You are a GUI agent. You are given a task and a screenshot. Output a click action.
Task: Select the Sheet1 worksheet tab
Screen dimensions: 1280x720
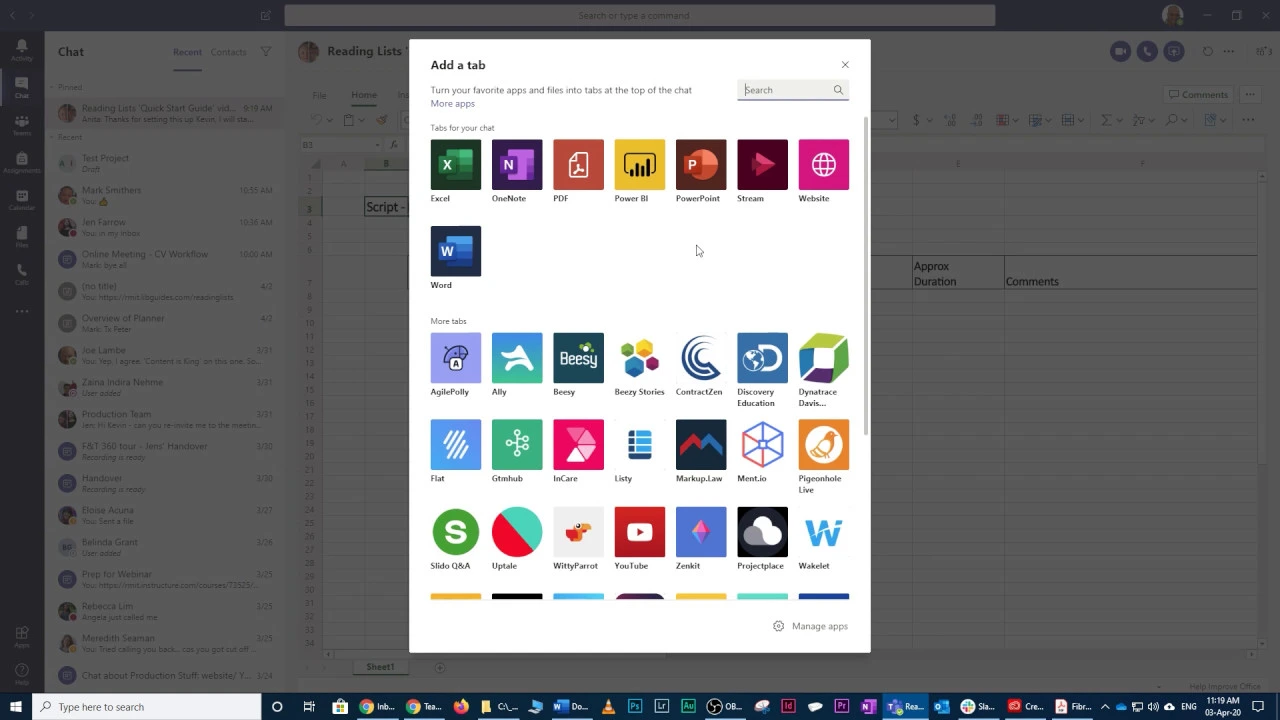coord(379,667)
